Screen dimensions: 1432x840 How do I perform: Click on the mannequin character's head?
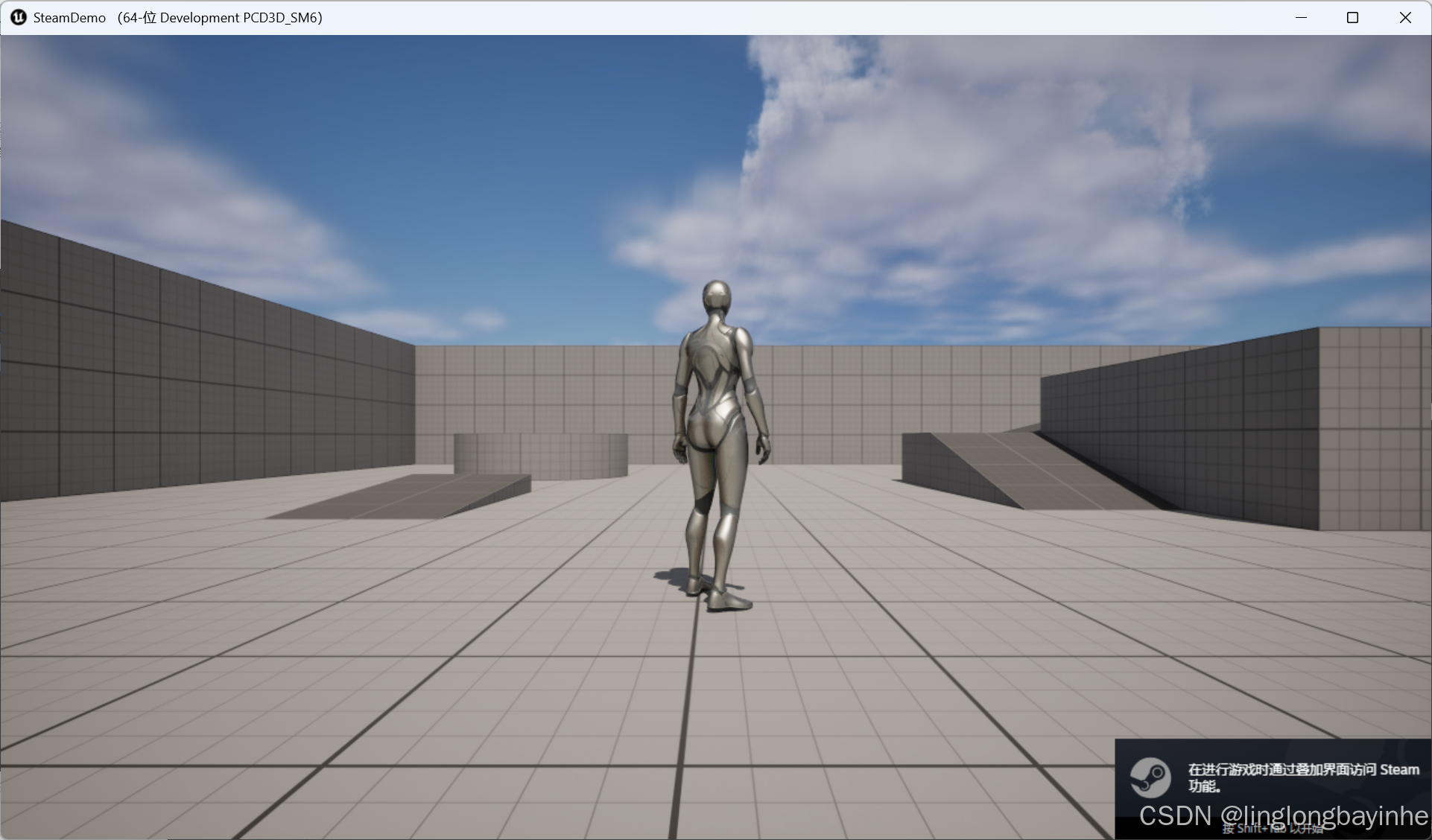coord(716,297)
